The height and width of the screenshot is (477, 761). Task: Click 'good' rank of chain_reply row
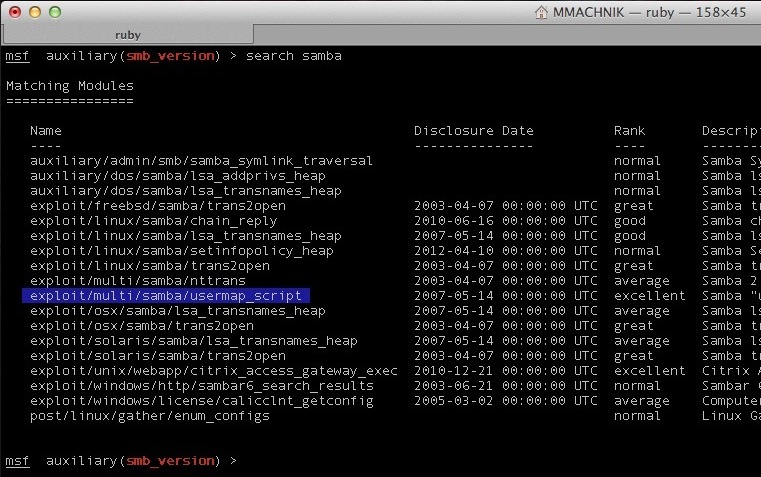(629, 221)
